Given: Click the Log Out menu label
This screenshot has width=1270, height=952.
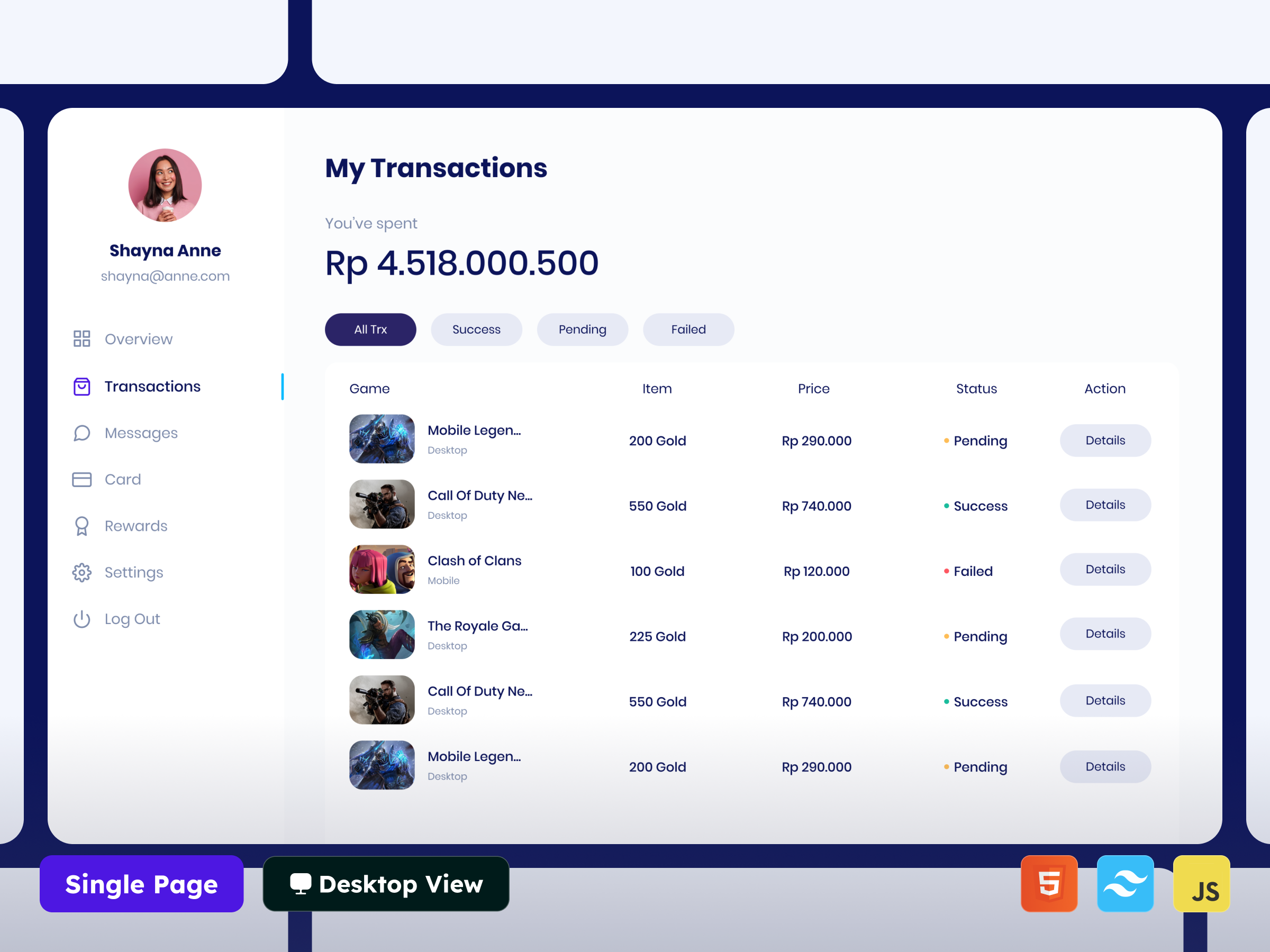Looking at the screenshot, I should (x=132, y=619).
